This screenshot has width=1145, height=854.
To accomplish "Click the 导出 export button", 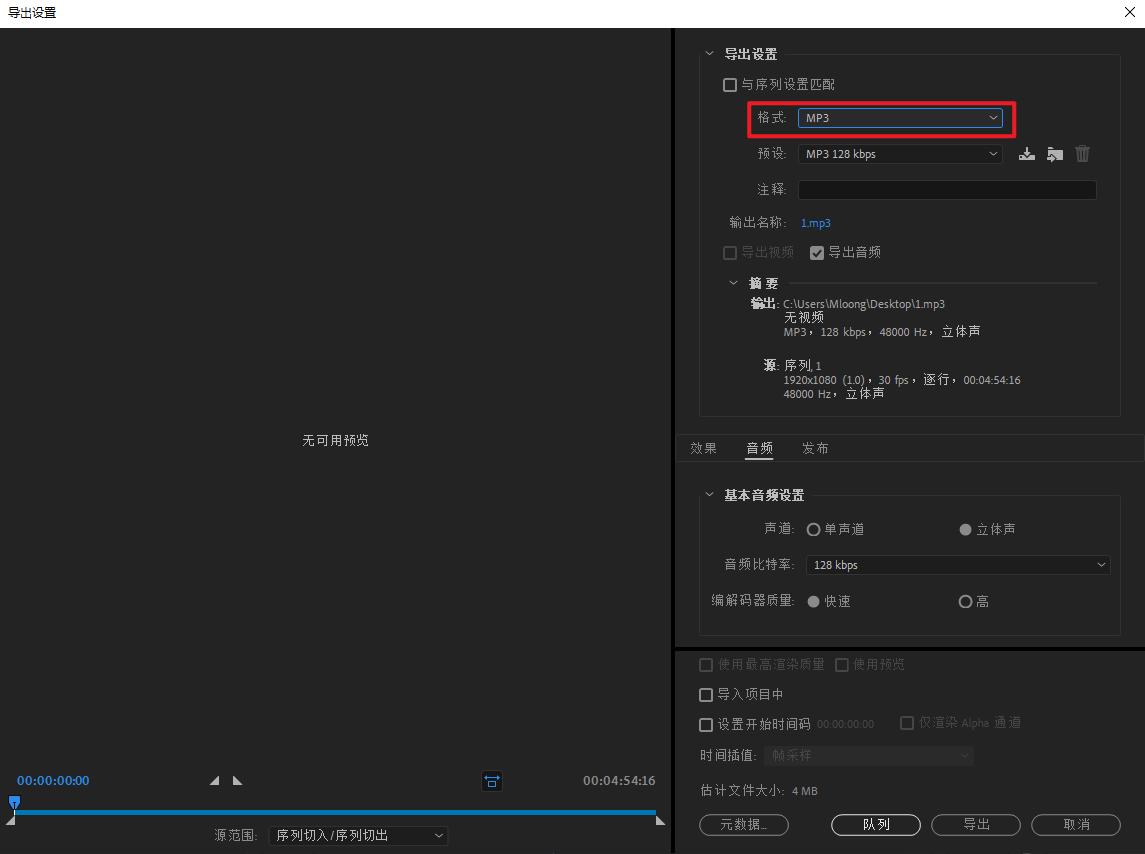I will click(x=975, y=825).
